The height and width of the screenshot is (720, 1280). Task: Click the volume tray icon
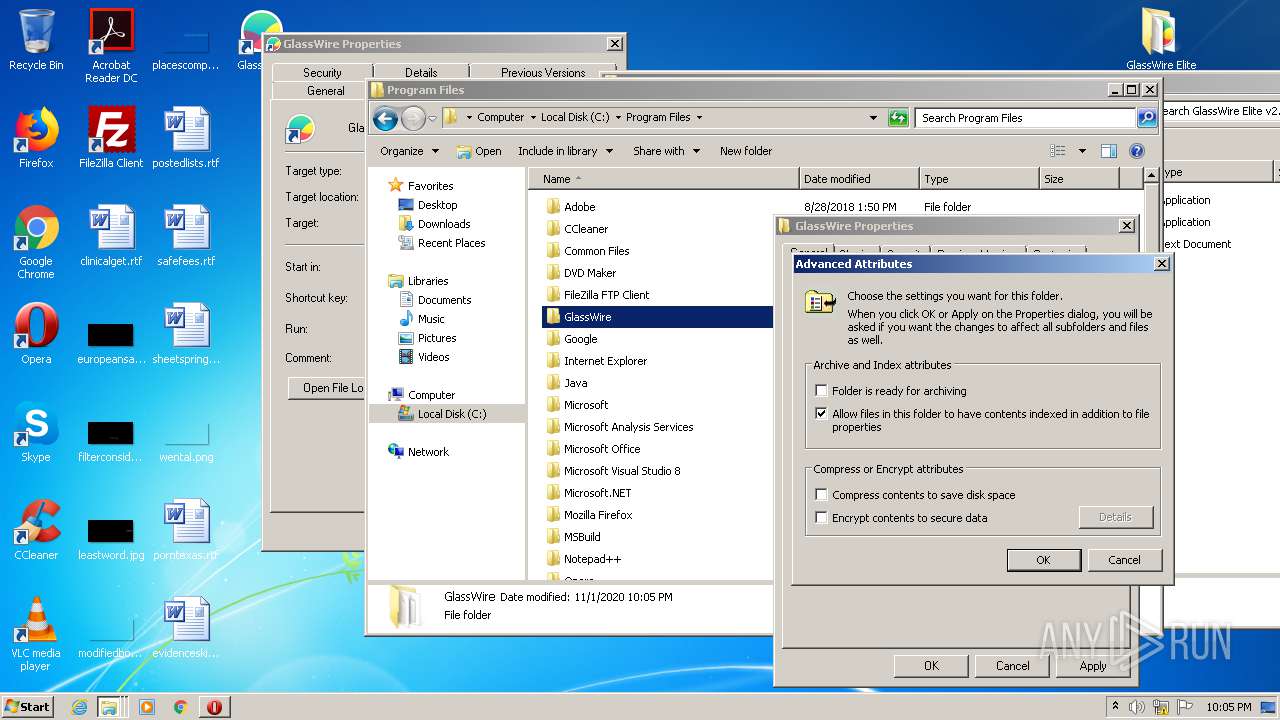(x=1137, y=707)
